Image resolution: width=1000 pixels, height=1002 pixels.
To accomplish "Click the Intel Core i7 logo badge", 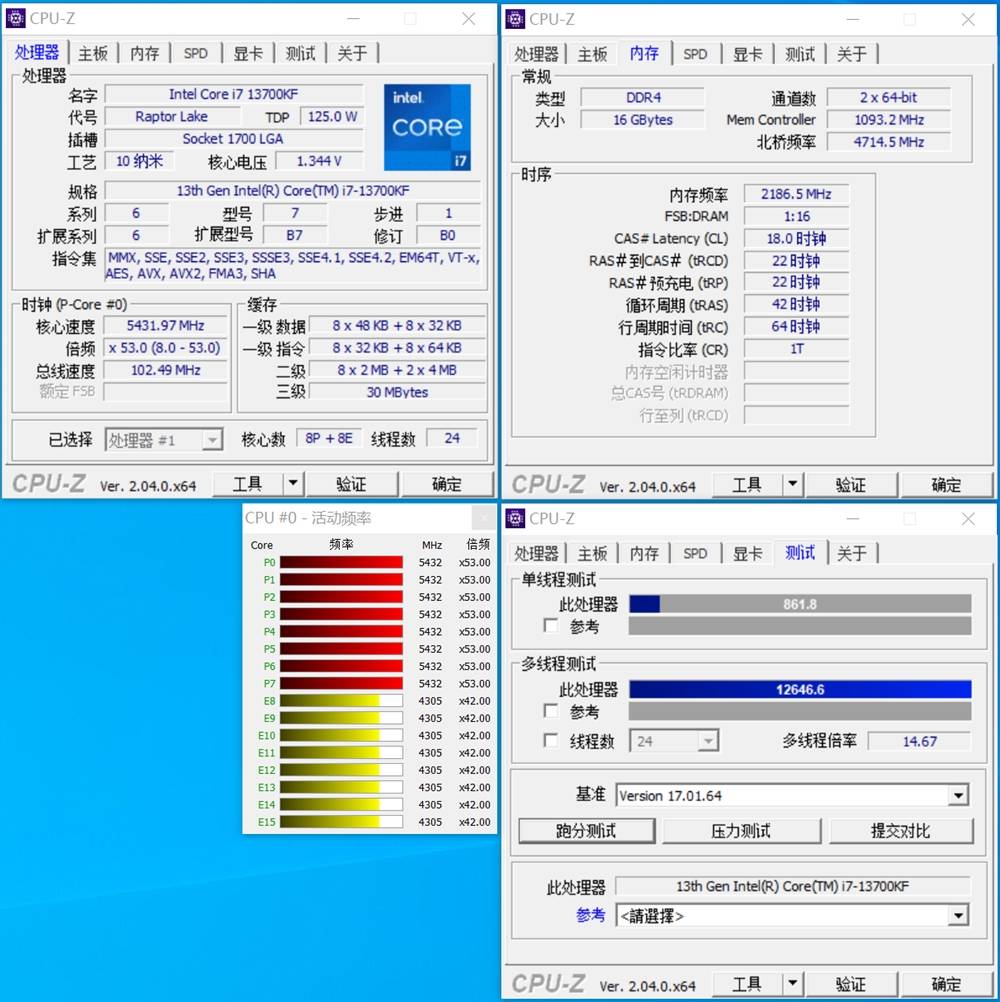I will (x=427, y=127).
